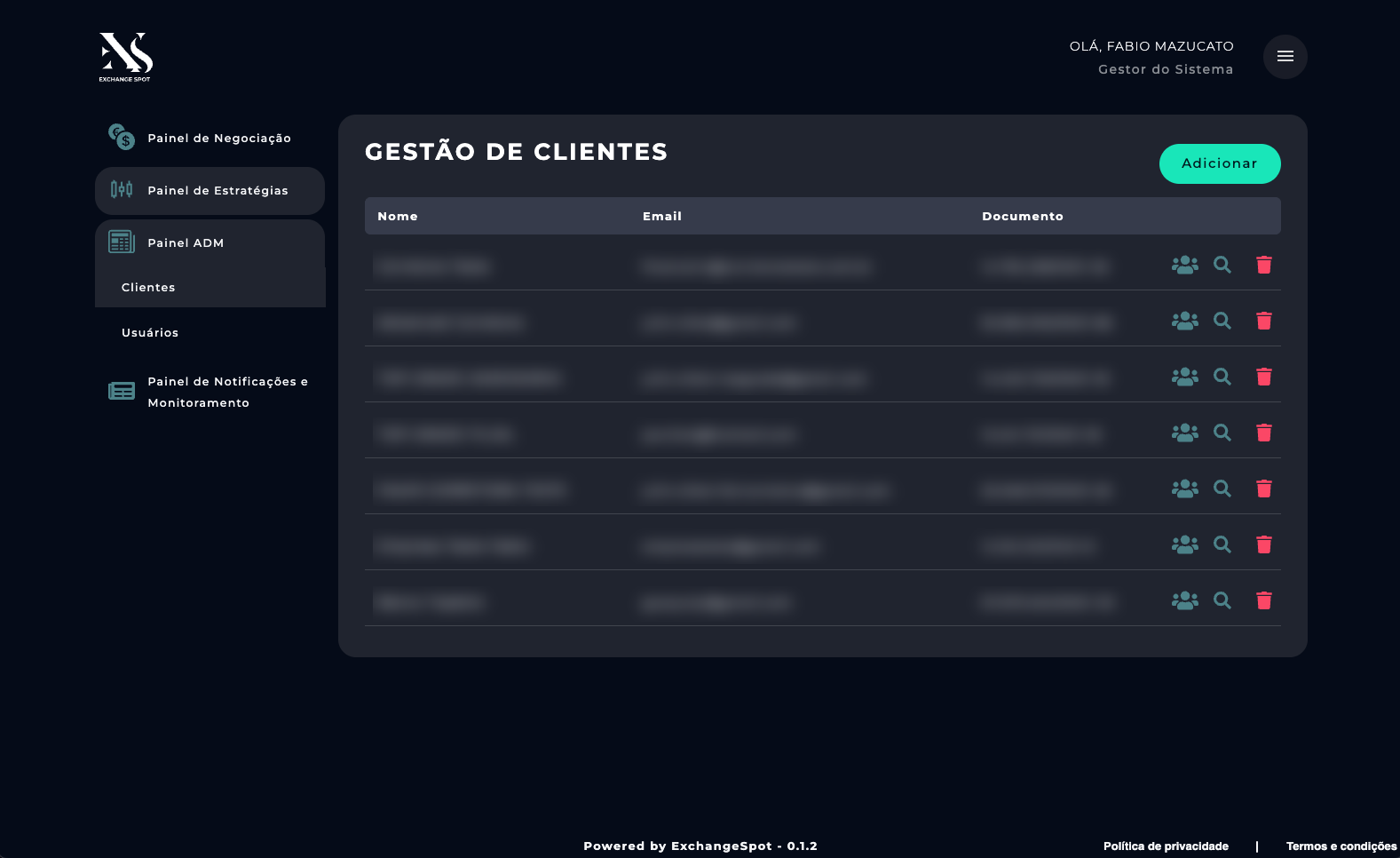This screenshot has width=1400, height=858.
Task: Click magnifier icon in fifth client row
Action: tap(1222, 489)
